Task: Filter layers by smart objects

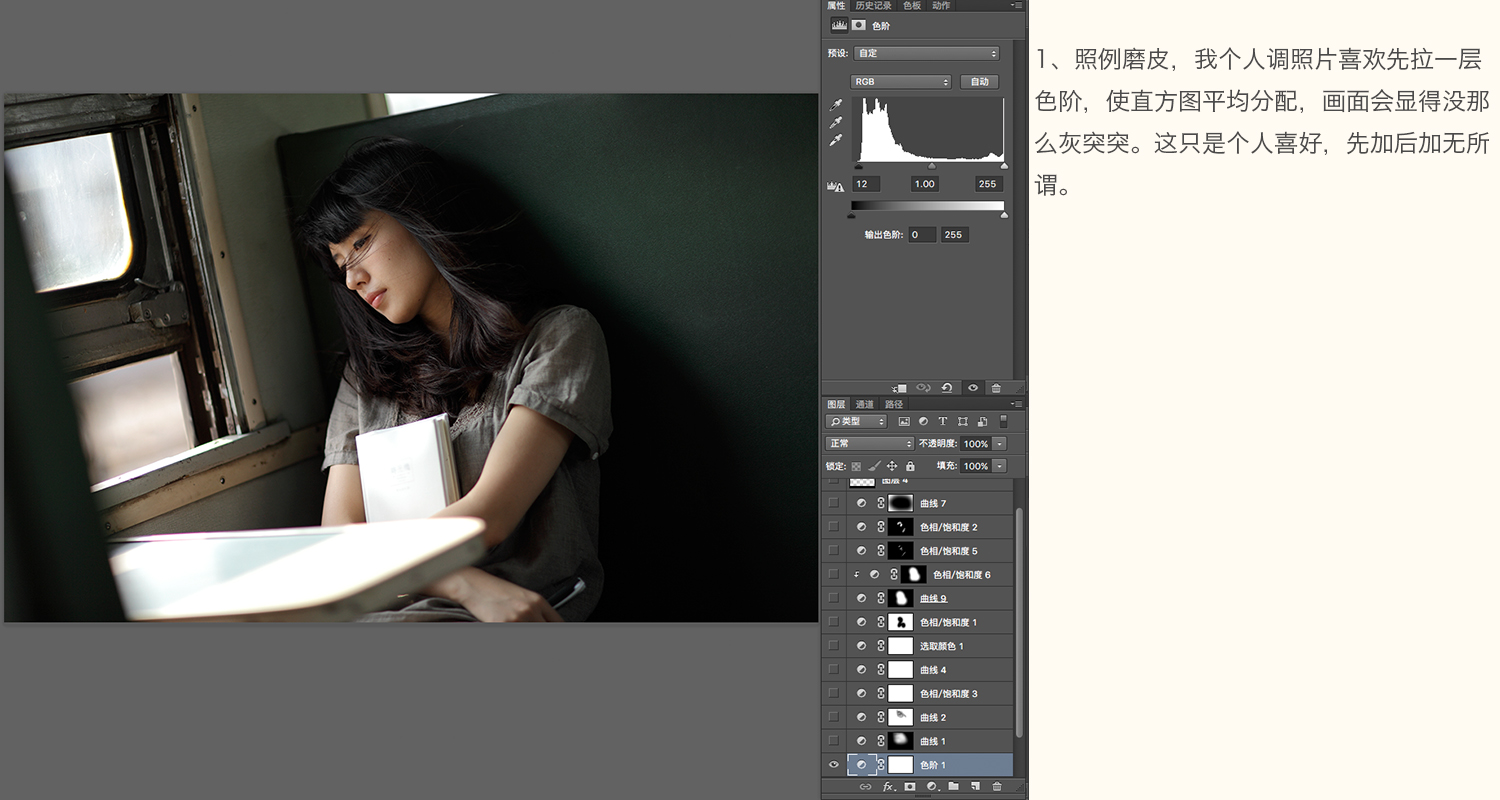Action: (982, 422)
